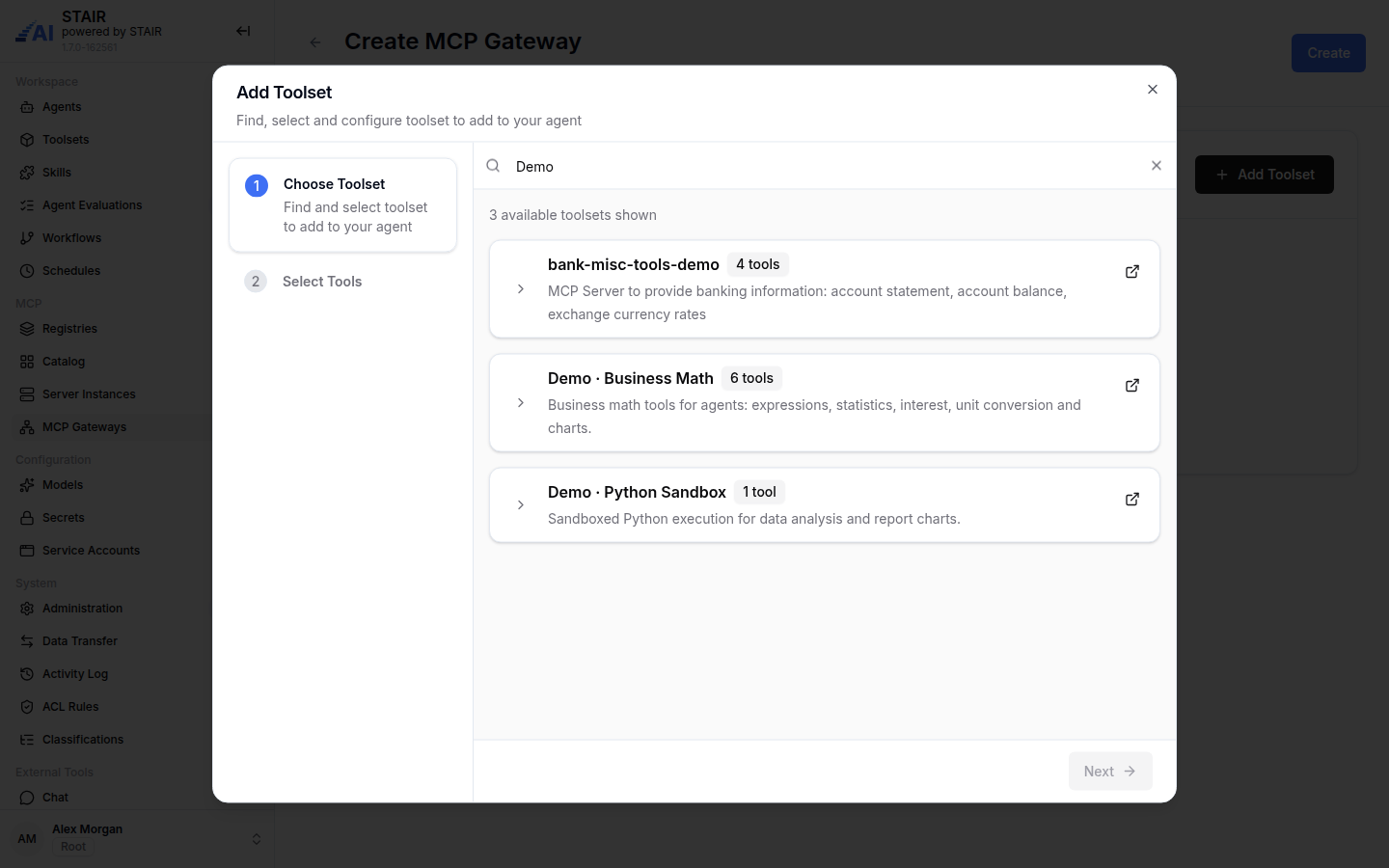Click the Service Accounts icon
The image size is (1389, 868).
coord(27,551)
